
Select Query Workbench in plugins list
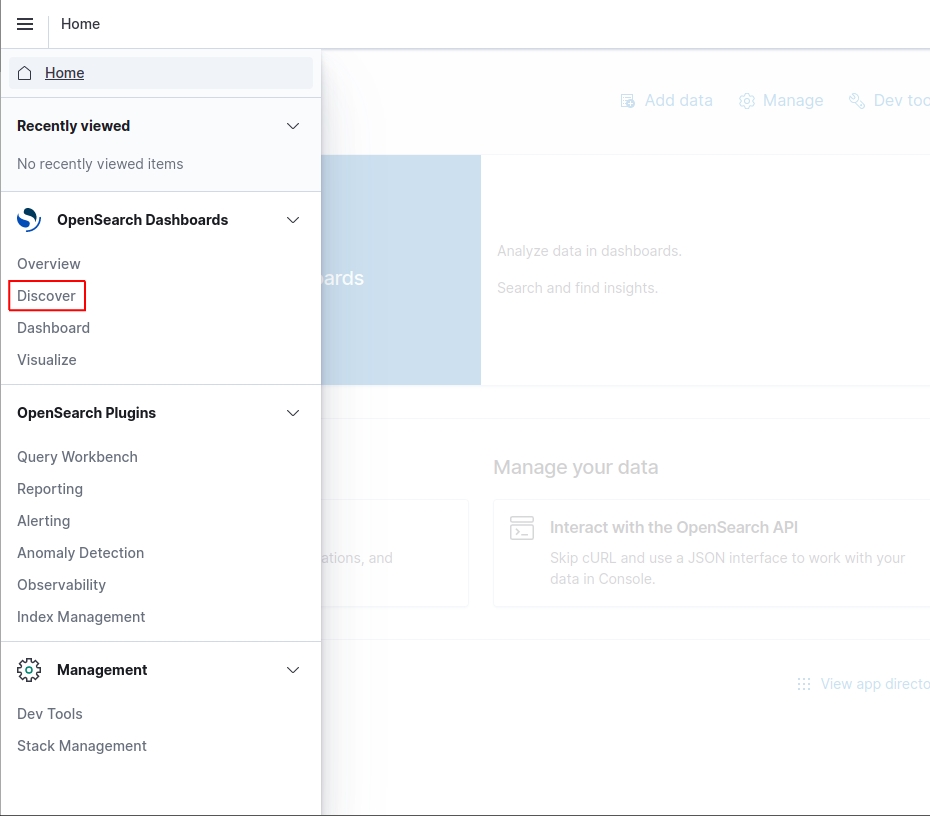[x=77, y=457]
